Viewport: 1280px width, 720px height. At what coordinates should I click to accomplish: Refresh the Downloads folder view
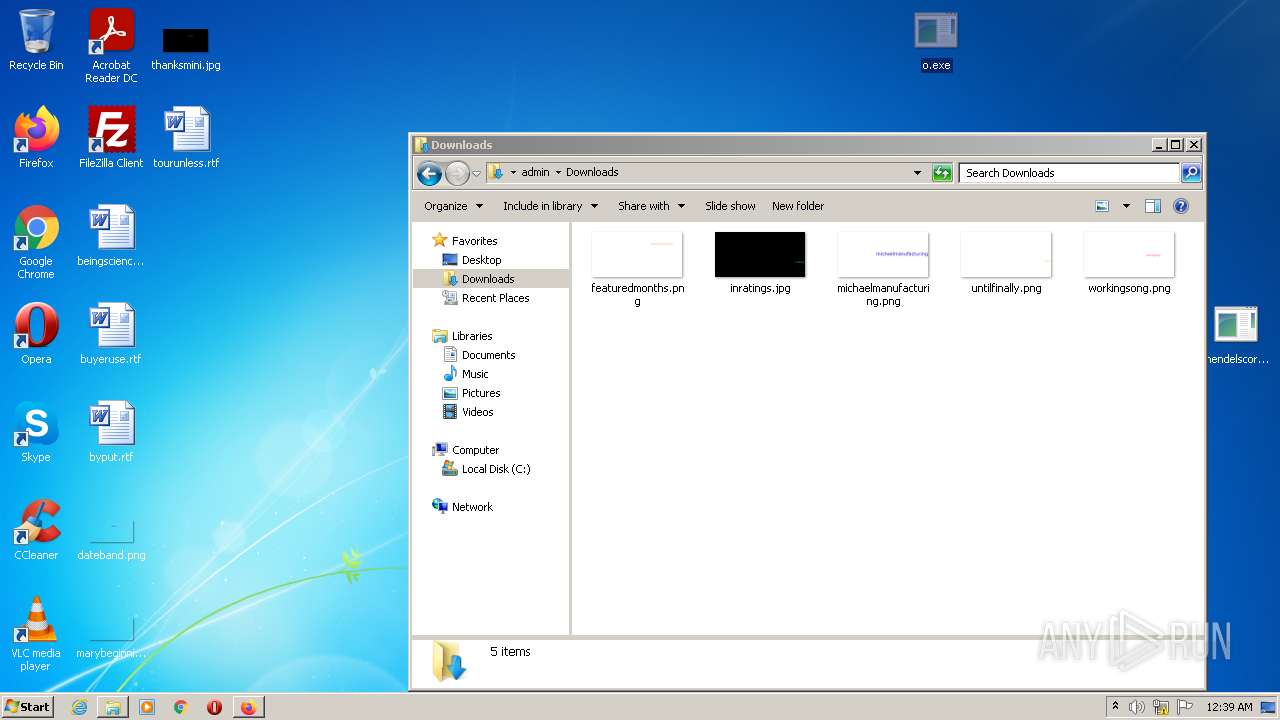(942, 173)
